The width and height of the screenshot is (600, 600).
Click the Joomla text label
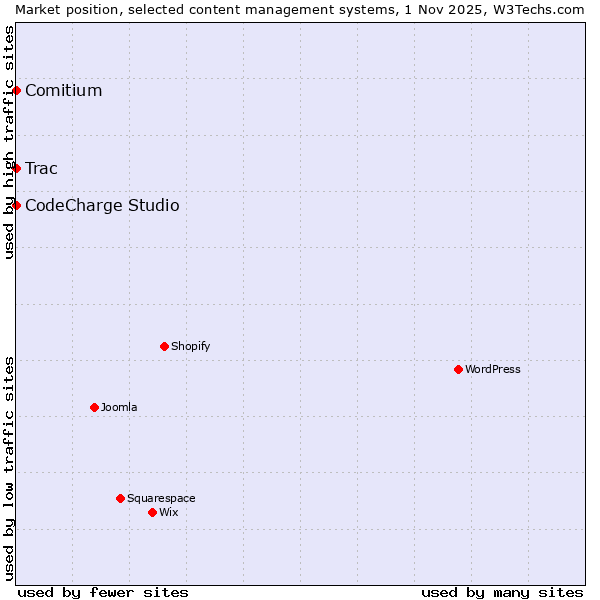[x=119, y=407]
